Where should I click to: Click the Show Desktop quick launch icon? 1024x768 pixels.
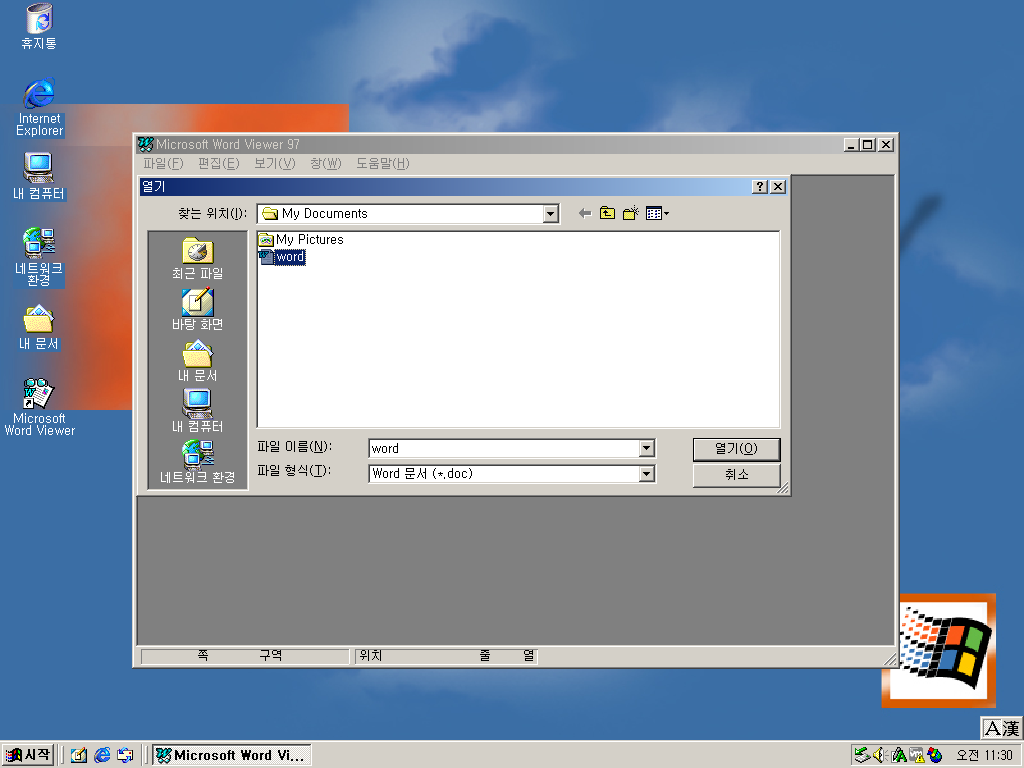[79, 755]
